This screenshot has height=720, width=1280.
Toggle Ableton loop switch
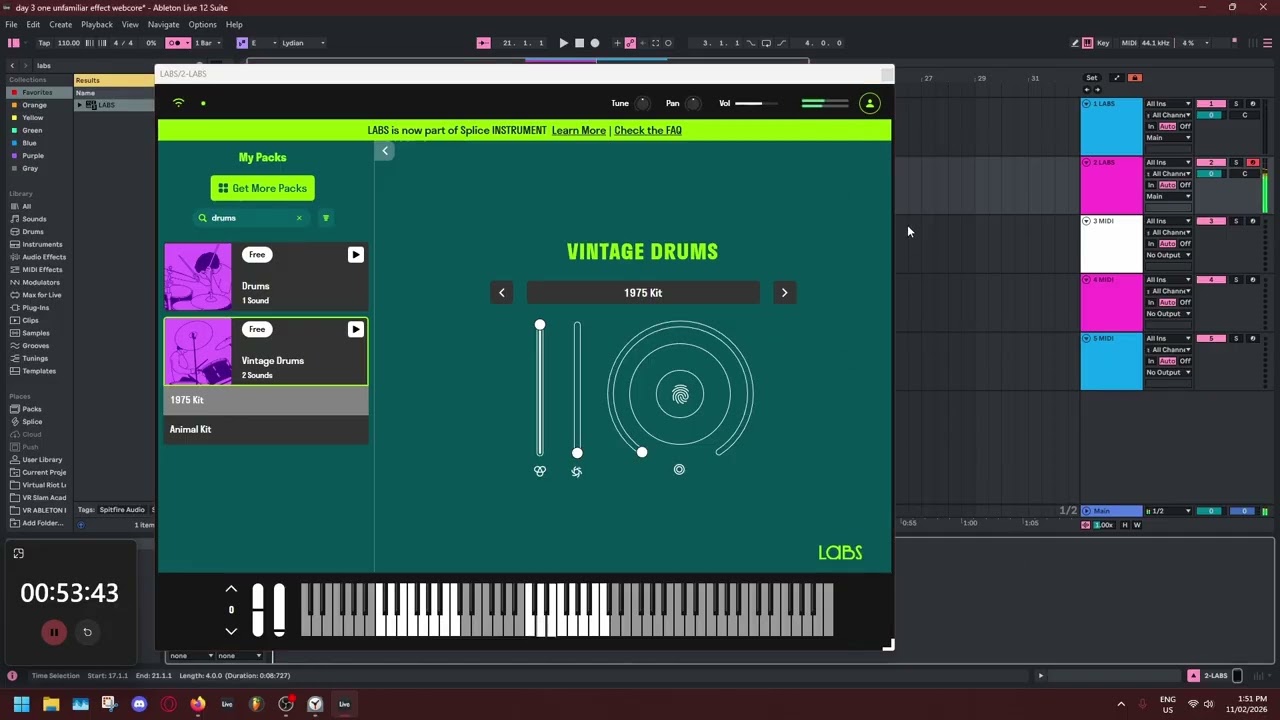pos(766,43)
